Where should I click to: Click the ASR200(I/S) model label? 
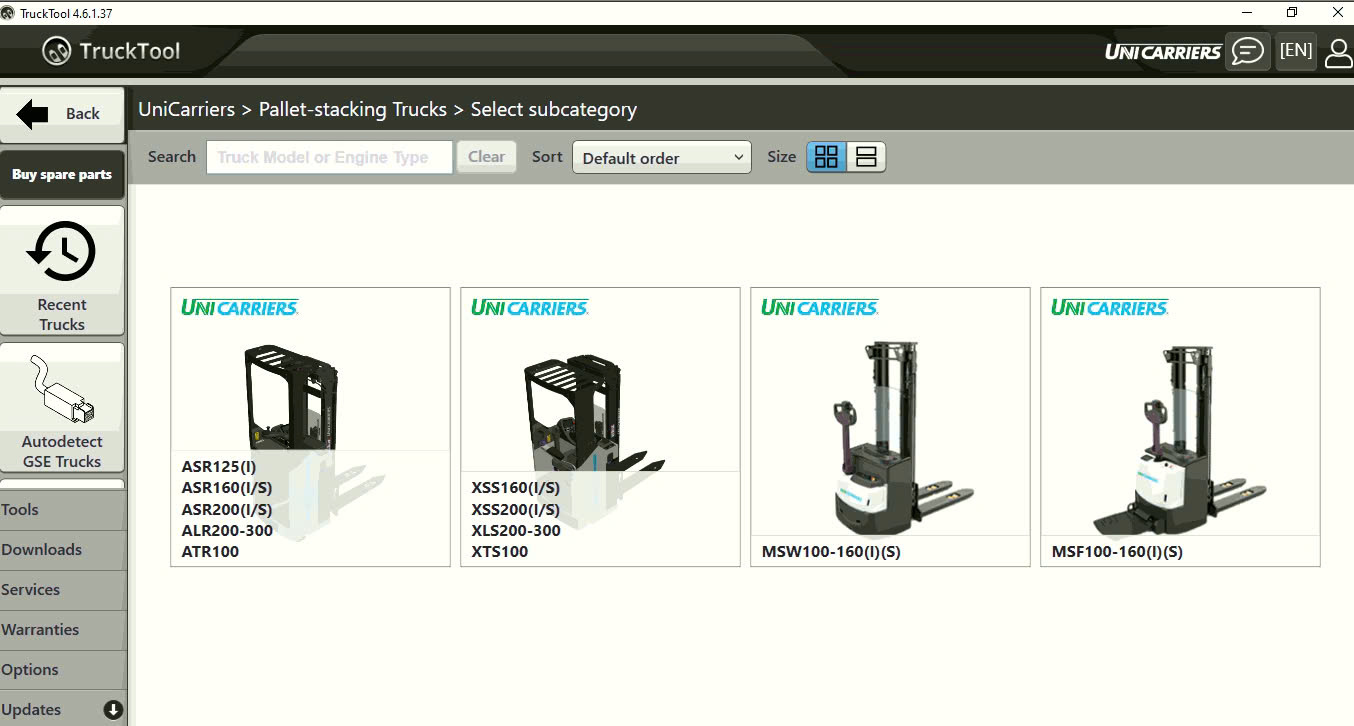[x=227, y=510]
